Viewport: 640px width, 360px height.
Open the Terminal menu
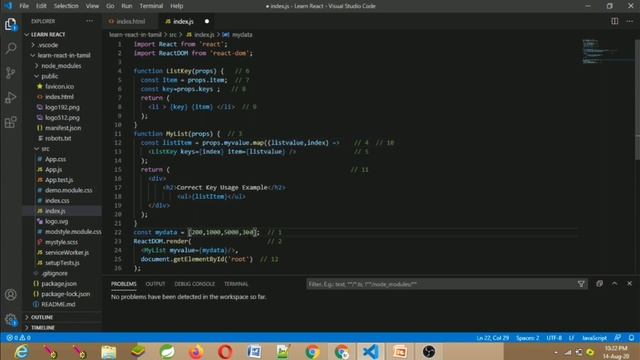pyautogui.click(x=151, y=6)
